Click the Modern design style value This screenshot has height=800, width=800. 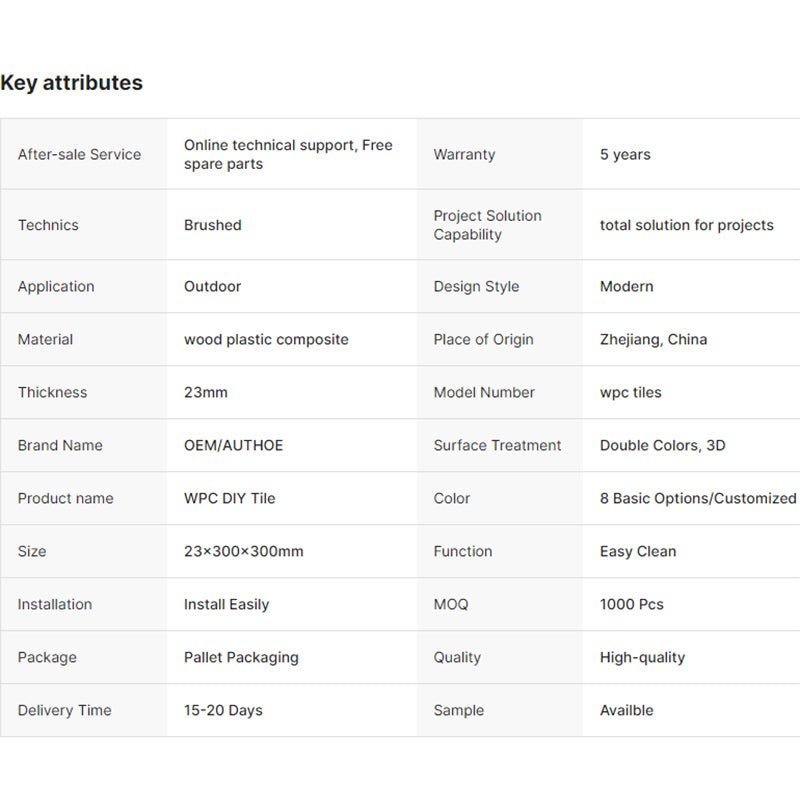[x=626, y=286]
